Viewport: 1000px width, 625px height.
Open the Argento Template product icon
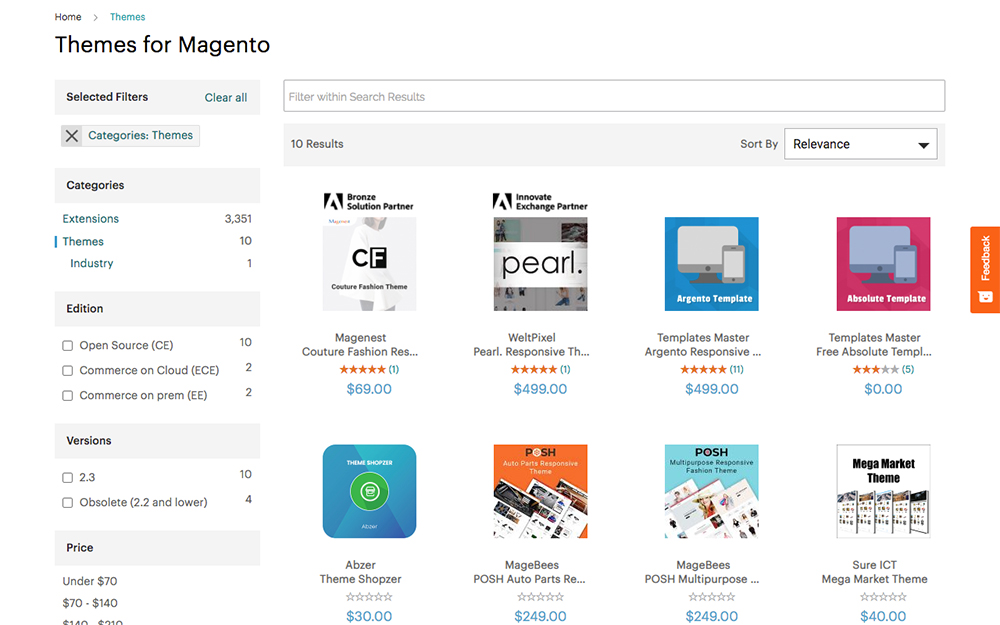point(712,264)
